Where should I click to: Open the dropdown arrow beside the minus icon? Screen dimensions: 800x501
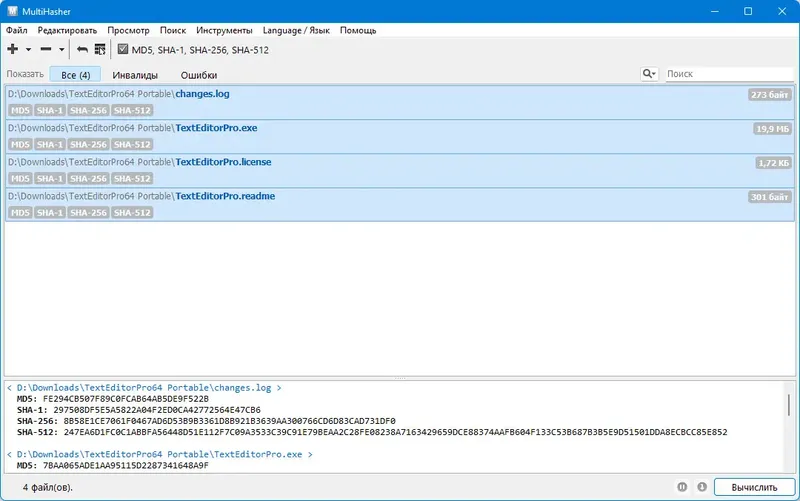coord(62,49)
